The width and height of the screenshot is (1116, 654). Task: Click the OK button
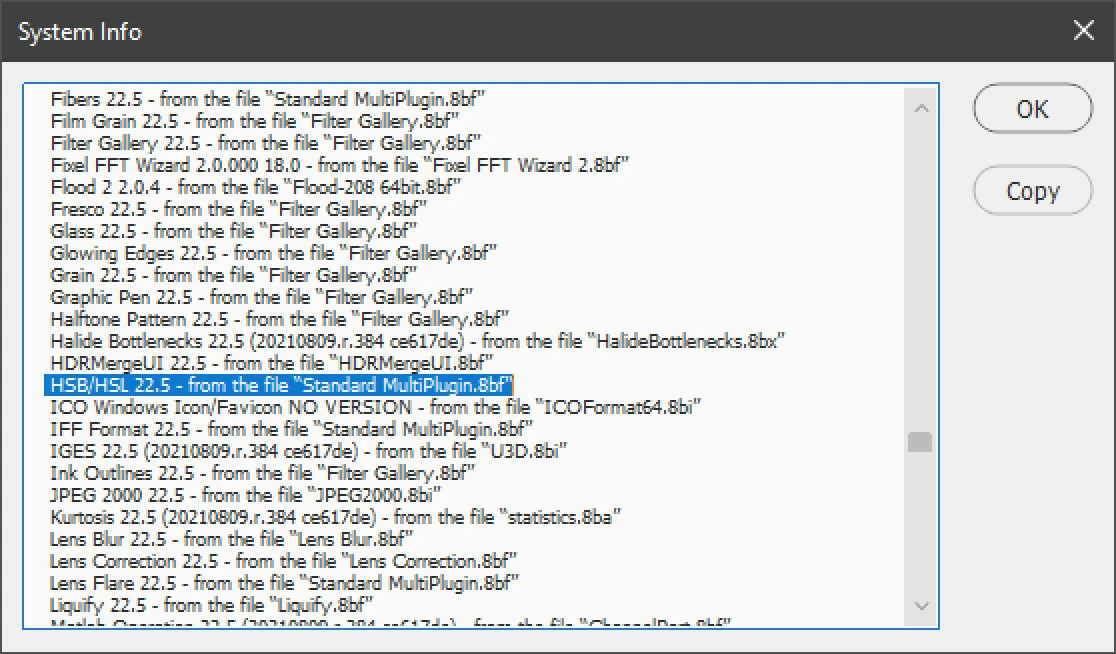[x=1032, y=109]
